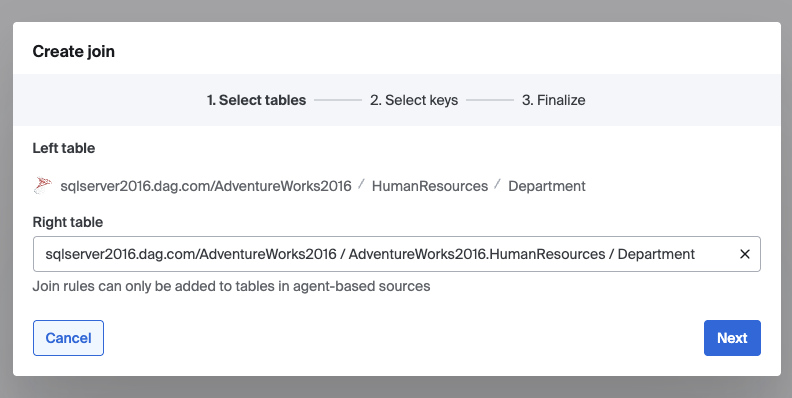Click the Right table label
Image resolution: width=792 pixels, height=398 pixels.
[68, 222]
